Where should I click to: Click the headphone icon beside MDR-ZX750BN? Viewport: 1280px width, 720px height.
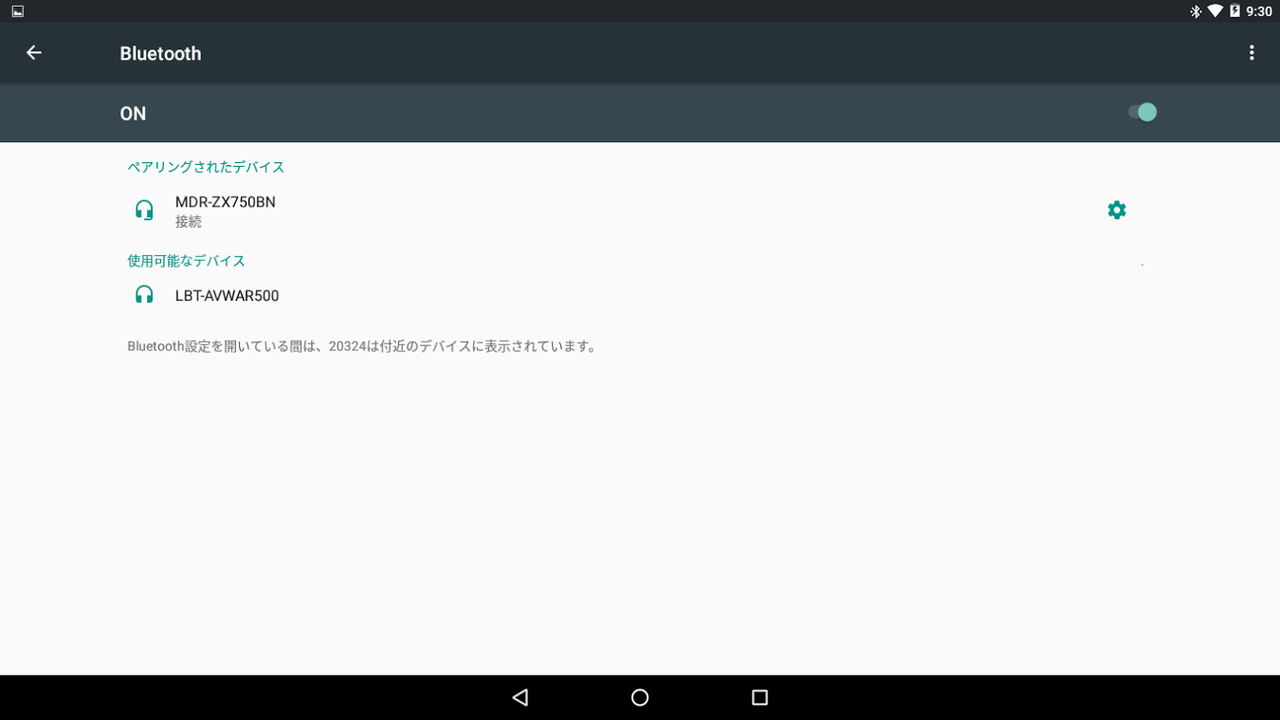[x=144, y=210]
